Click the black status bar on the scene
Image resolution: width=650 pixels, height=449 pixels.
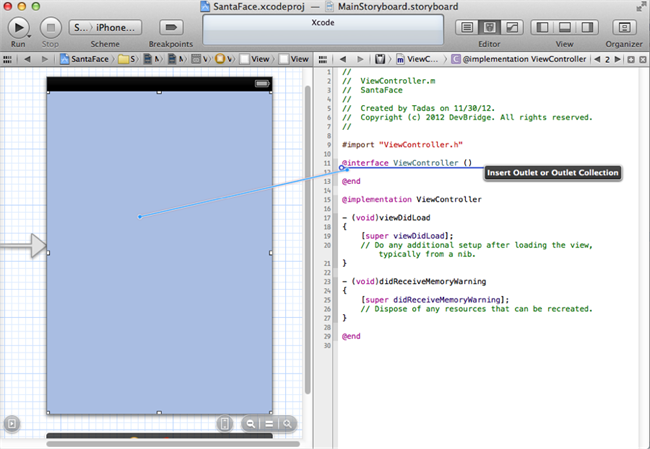pyautogui.click(x=160, y=84)
